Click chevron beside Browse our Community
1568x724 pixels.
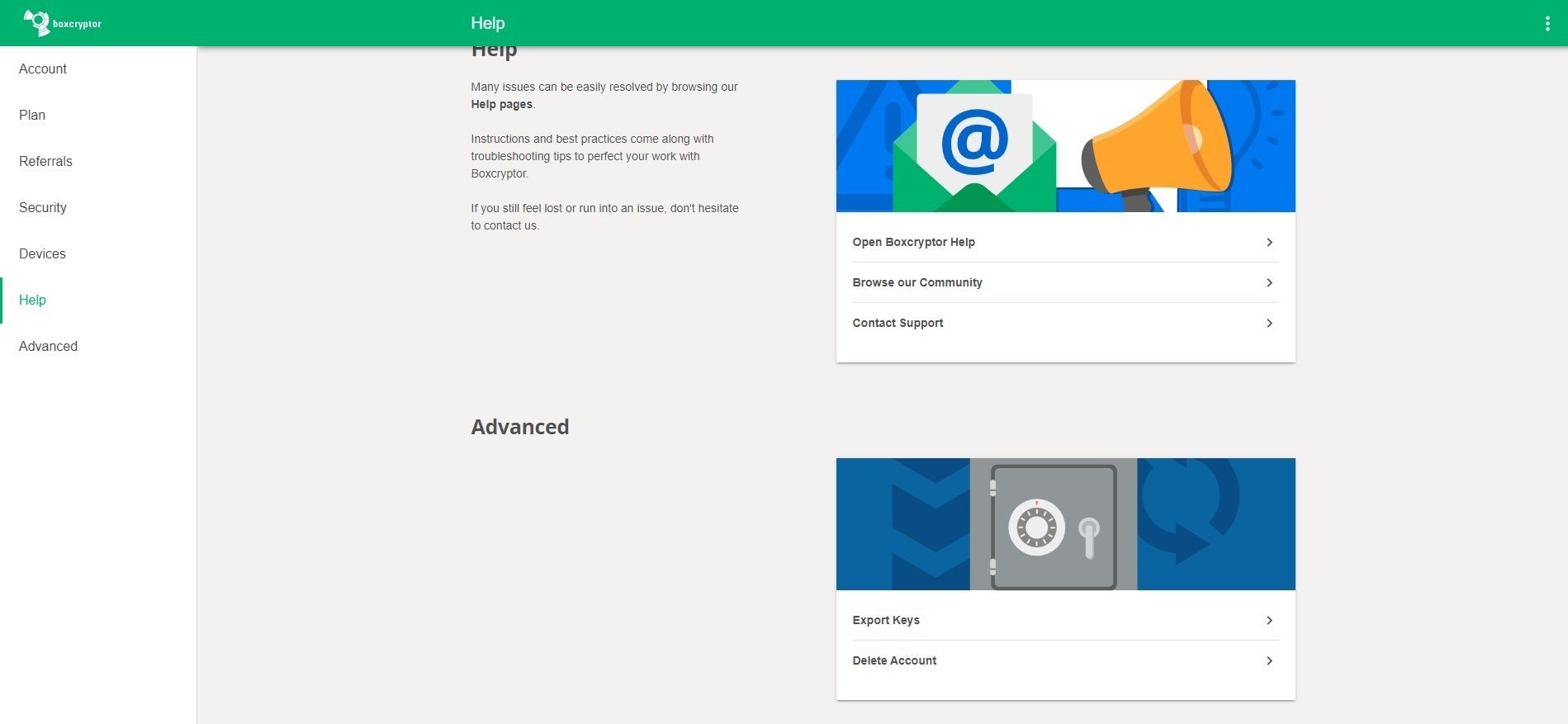pyautogui.click(x=1269, y=282)
